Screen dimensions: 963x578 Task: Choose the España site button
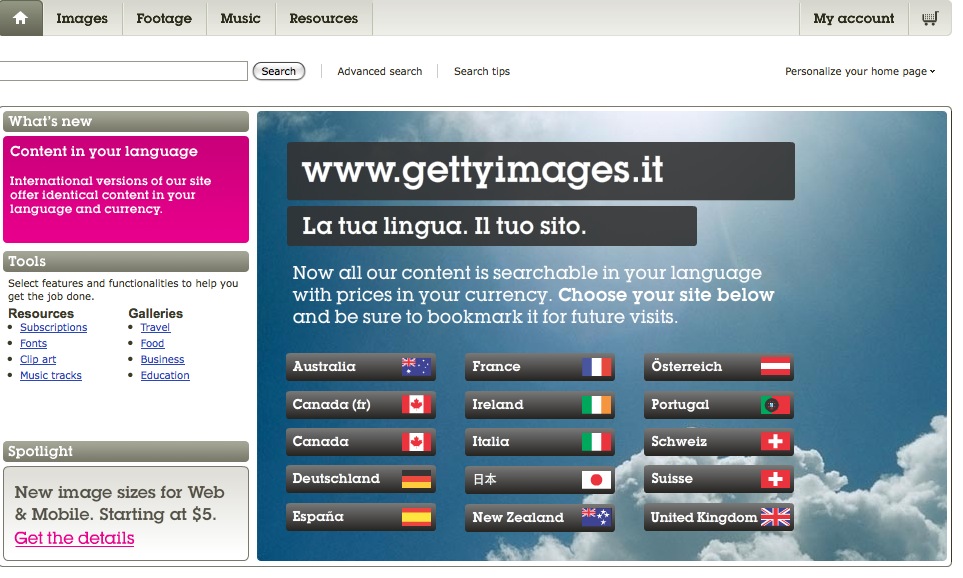click(361, 517)
